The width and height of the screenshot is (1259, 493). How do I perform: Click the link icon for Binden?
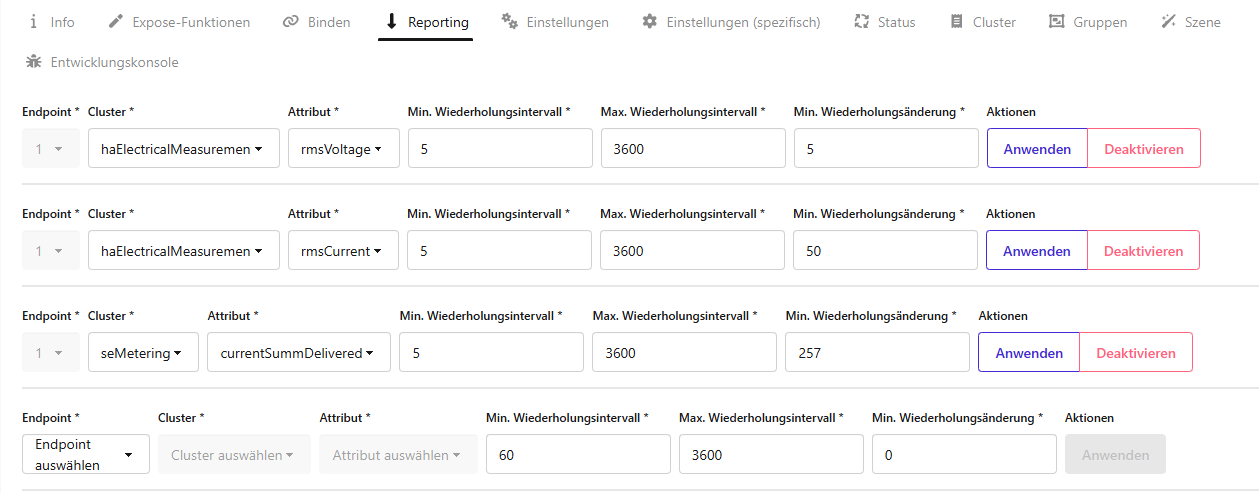click(291, 22)
